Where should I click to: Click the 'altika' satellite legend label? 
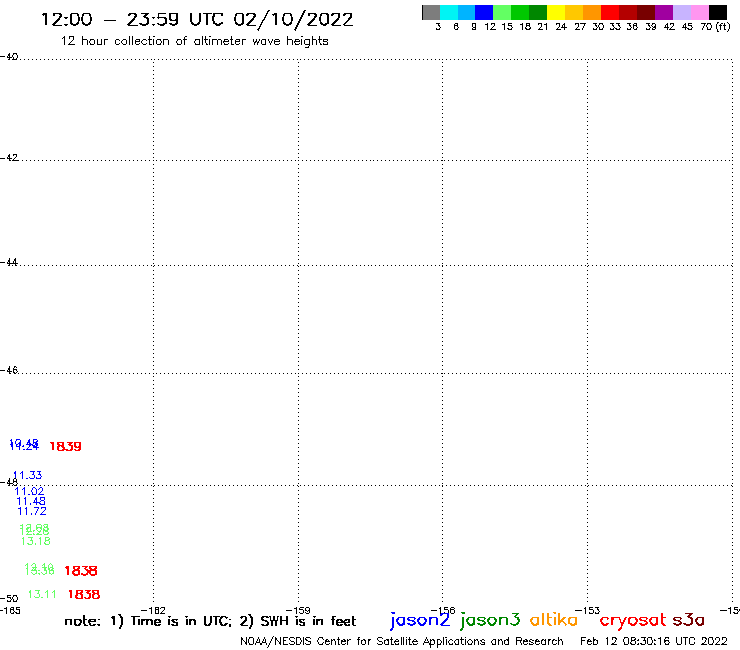pos(554,620)
